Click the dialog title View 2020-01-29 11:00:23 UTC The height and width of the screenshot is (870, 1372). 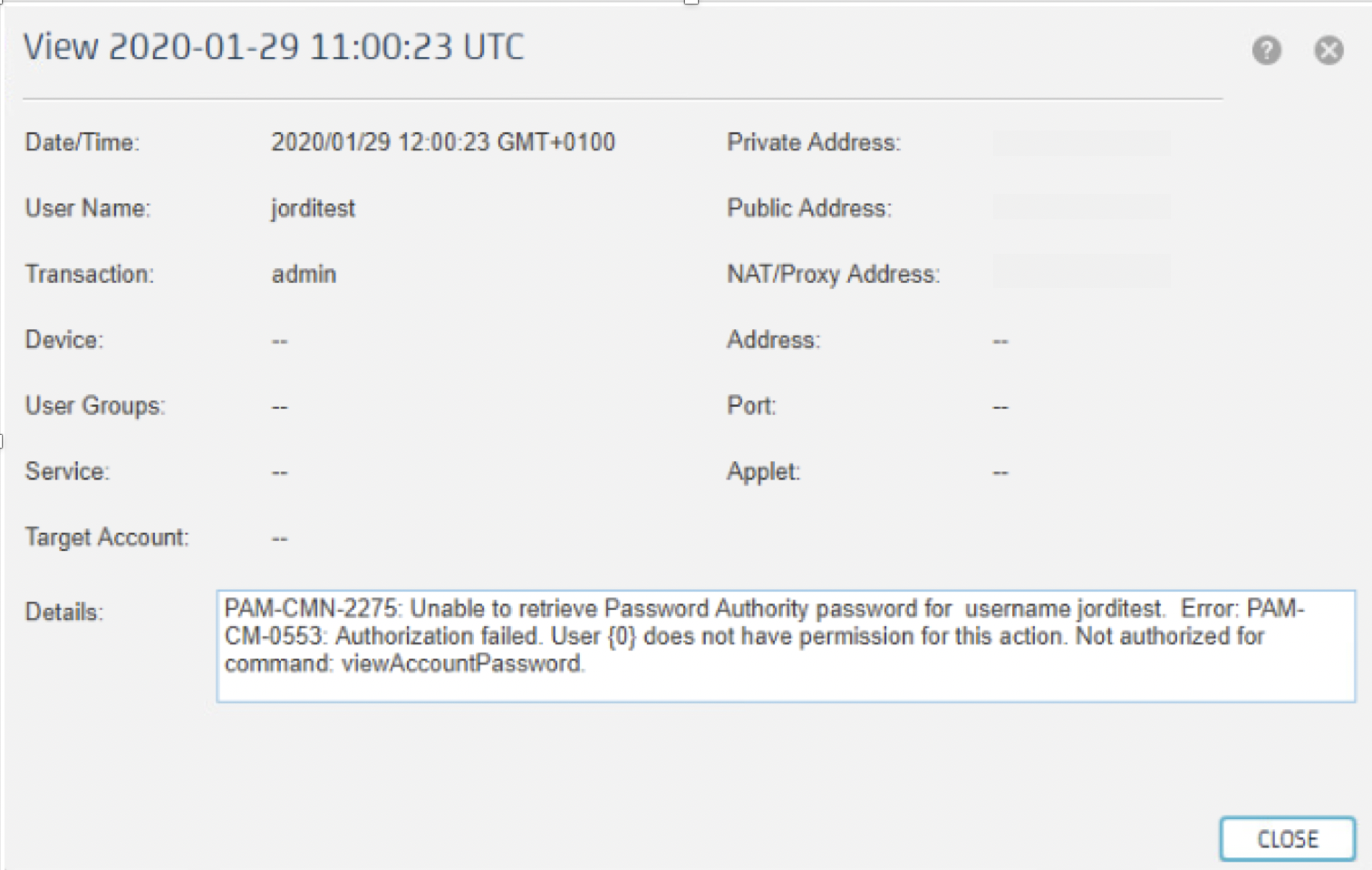tap(274, 47)
